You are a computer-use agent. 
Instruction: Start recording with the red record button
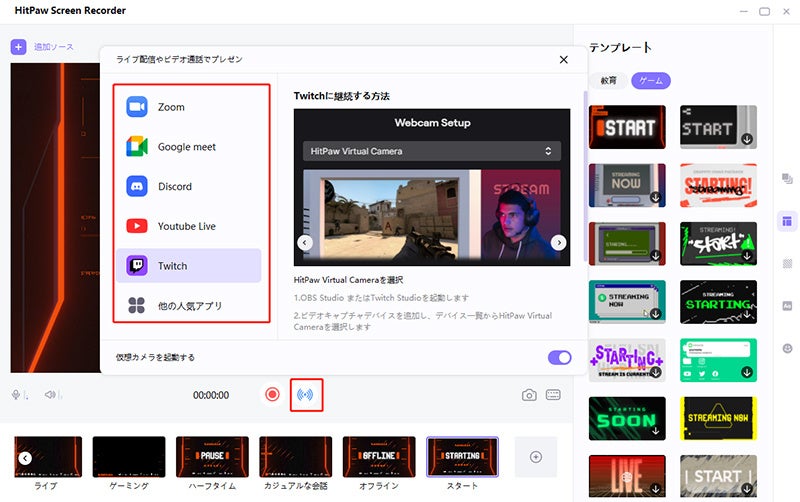272,394
